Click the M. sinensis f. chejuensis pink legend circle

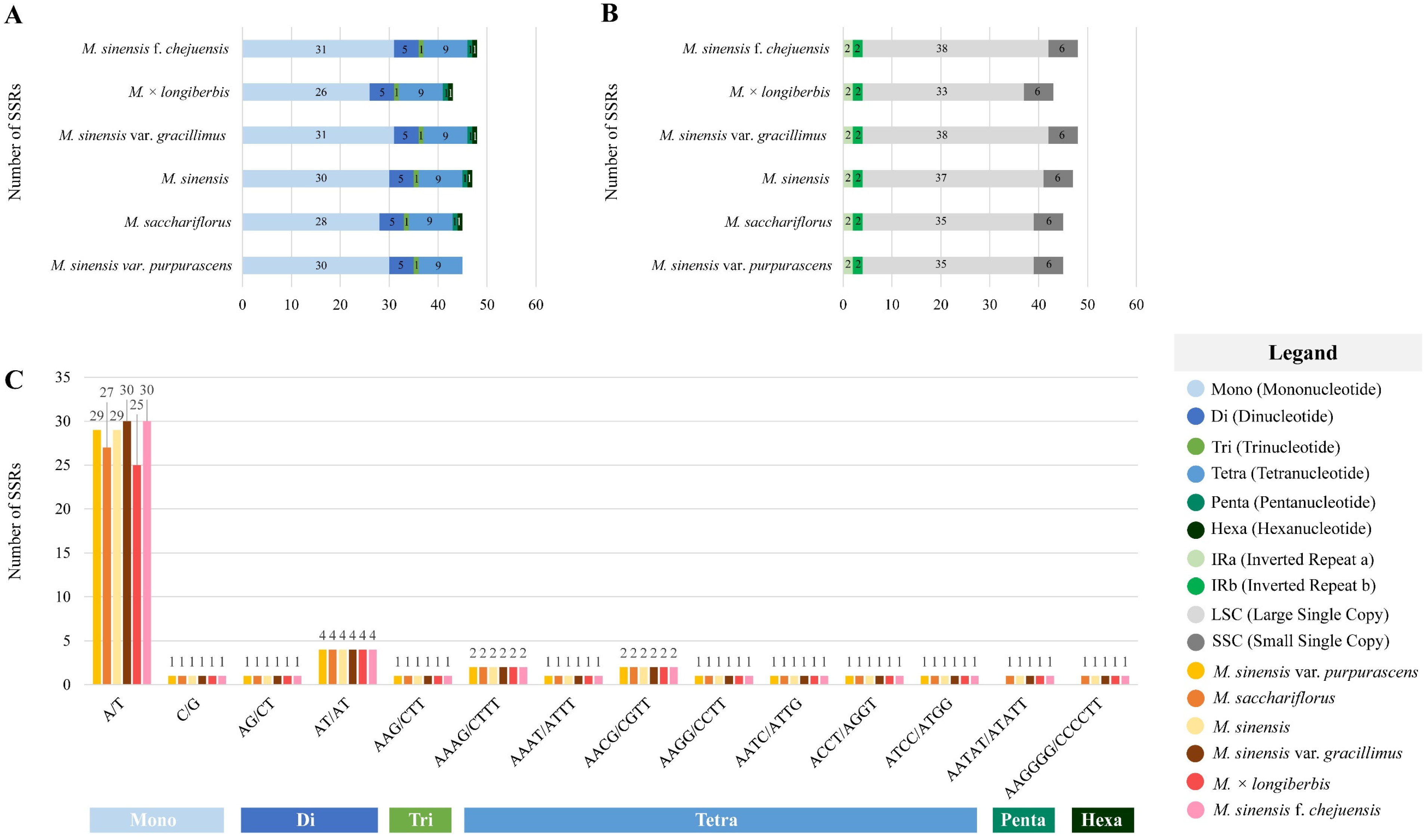click(x=1195, y=809)
